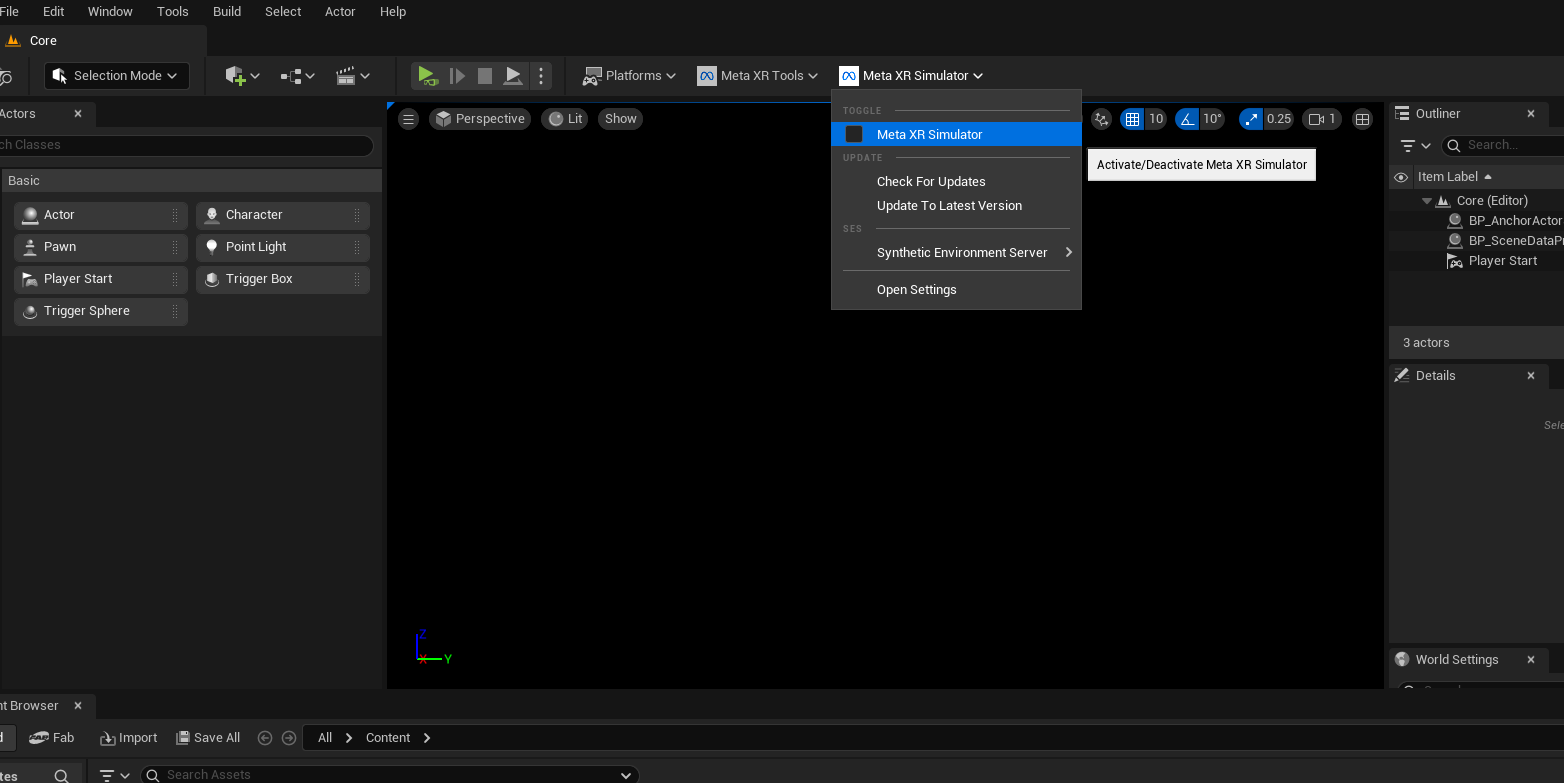Open the viewport Show menu

click(620, 119)
